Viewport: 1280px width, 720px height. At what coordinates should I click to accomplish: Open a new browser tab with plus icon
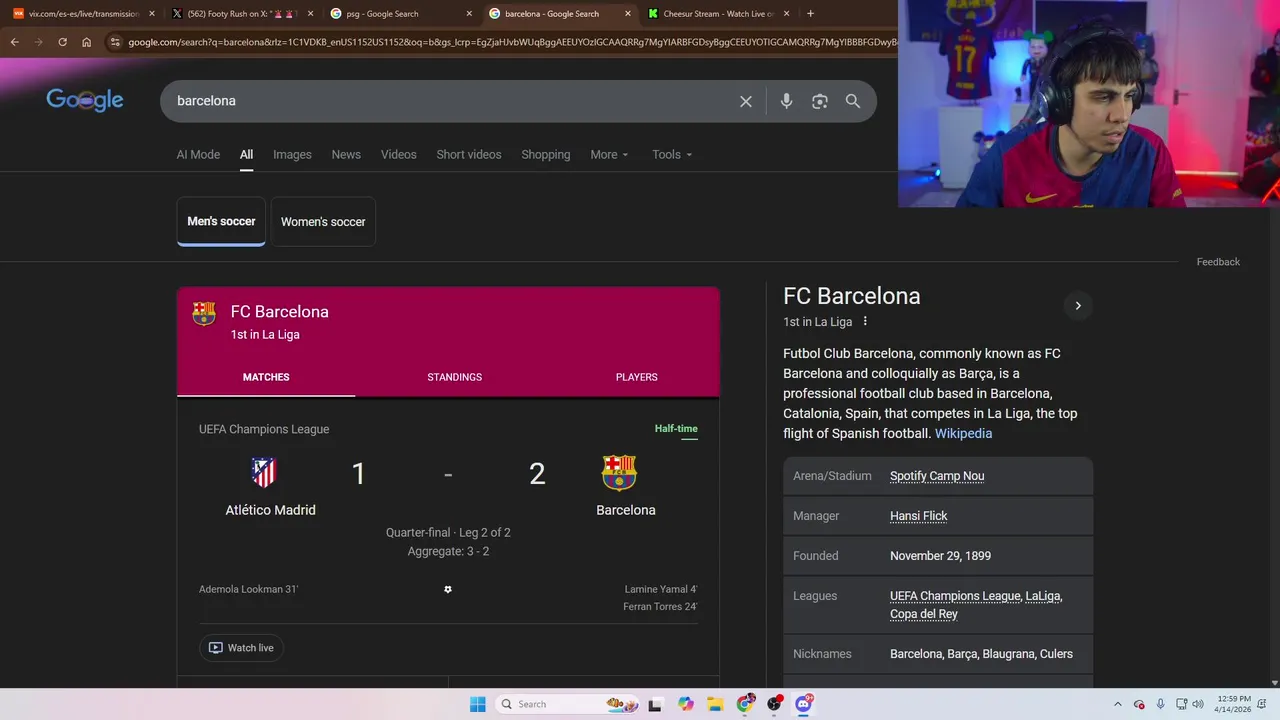click(x=810, y=14)
